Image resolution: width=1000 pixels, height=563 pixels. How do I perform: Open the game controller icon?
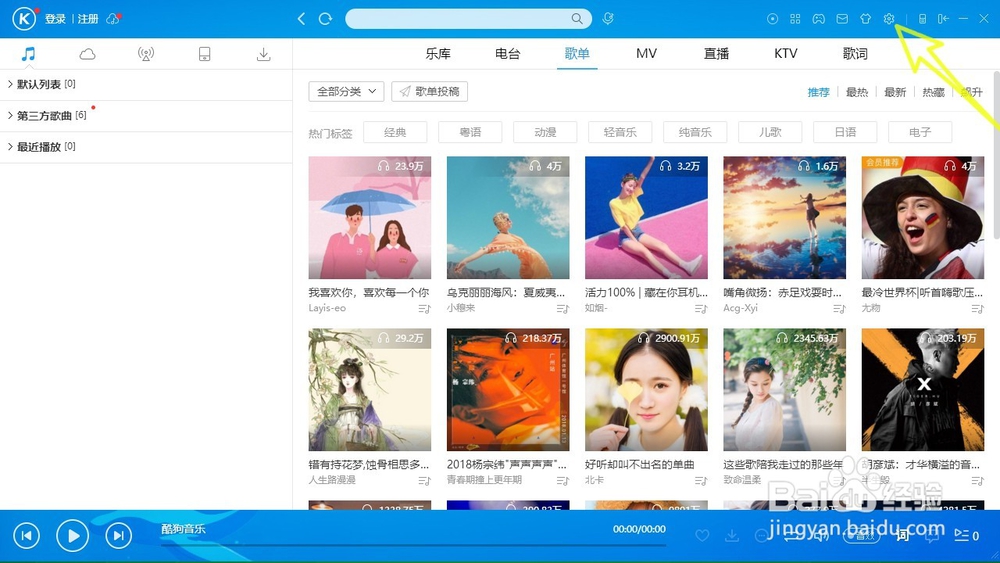coord(818,19)
